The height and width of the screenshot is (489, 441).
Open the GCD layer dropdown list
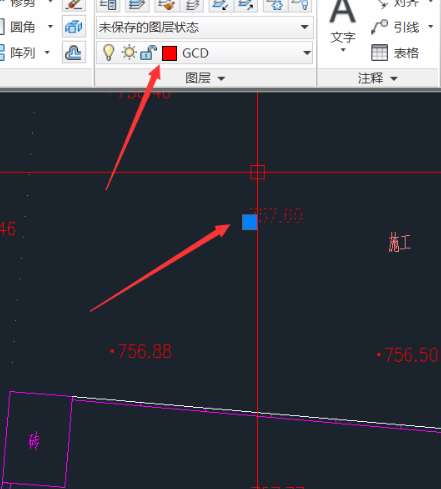coord(307,53)
